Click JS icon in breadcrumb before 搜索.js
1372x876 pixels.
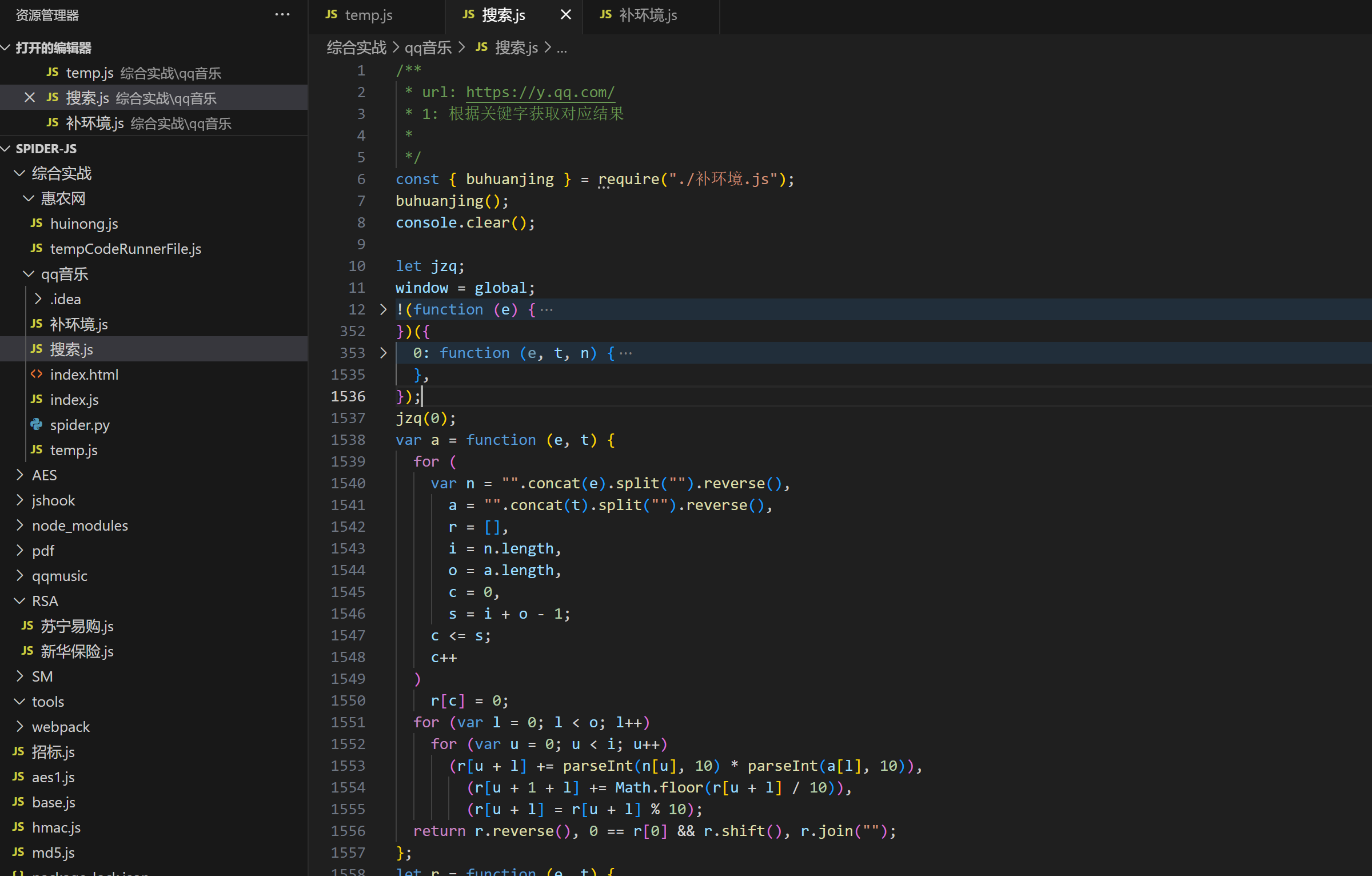coord(481,47)
